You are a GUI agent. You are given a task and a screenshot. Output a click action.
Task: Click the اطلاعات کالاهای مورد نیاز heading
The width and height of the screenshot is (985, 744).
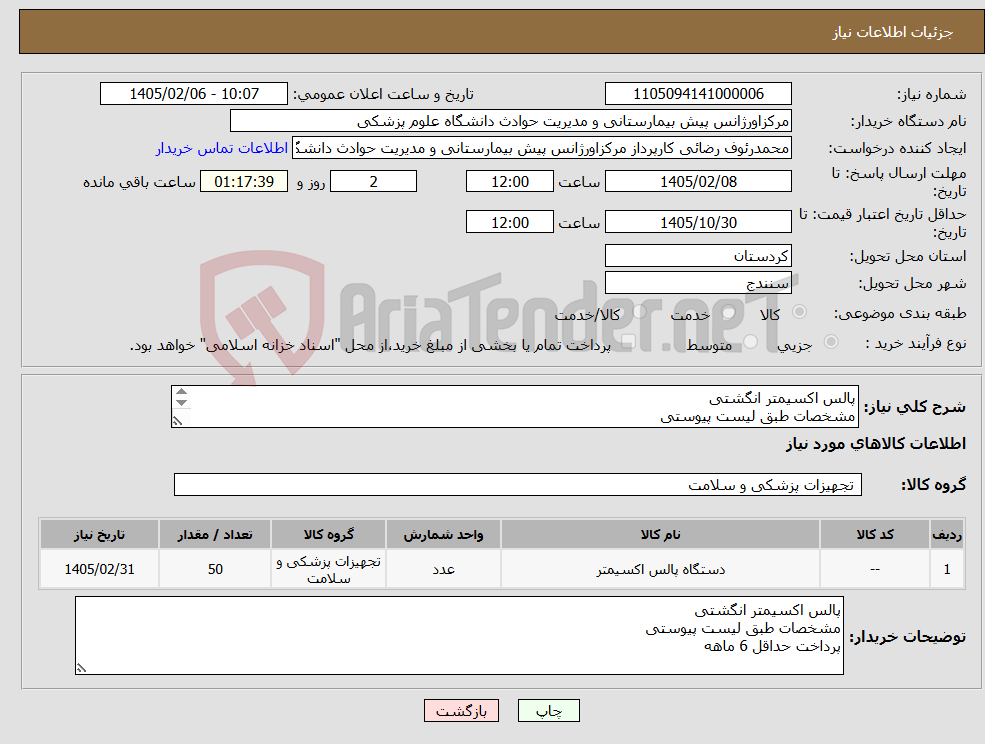click(x=875, y=444)
